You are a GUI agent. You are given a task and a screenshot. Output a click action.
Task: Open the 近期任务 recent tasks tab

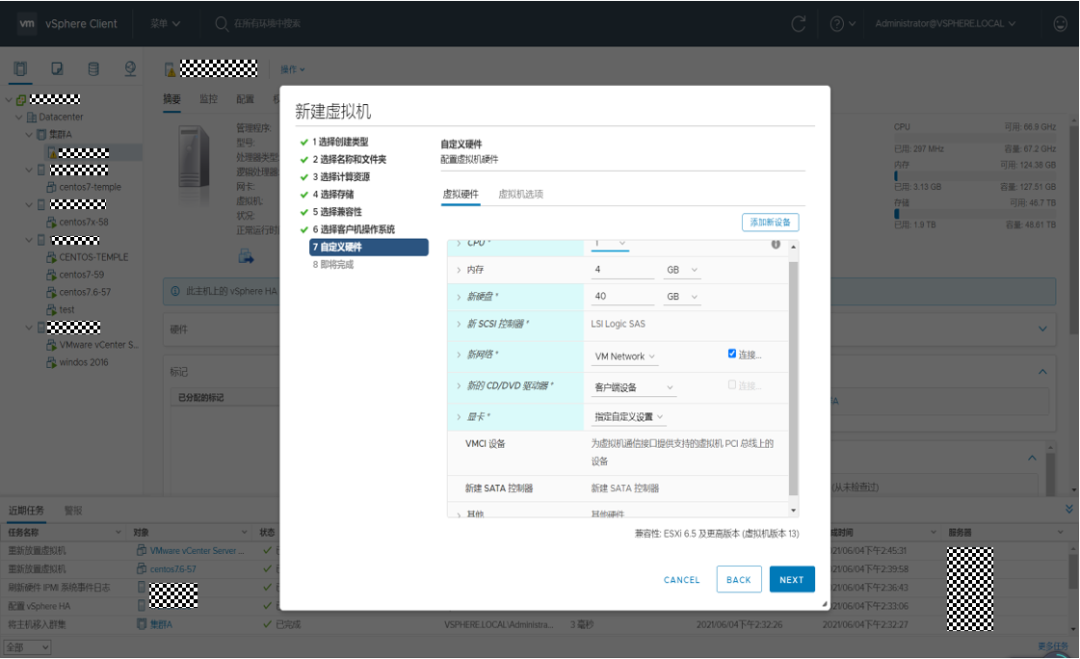(x=26, y=511)
